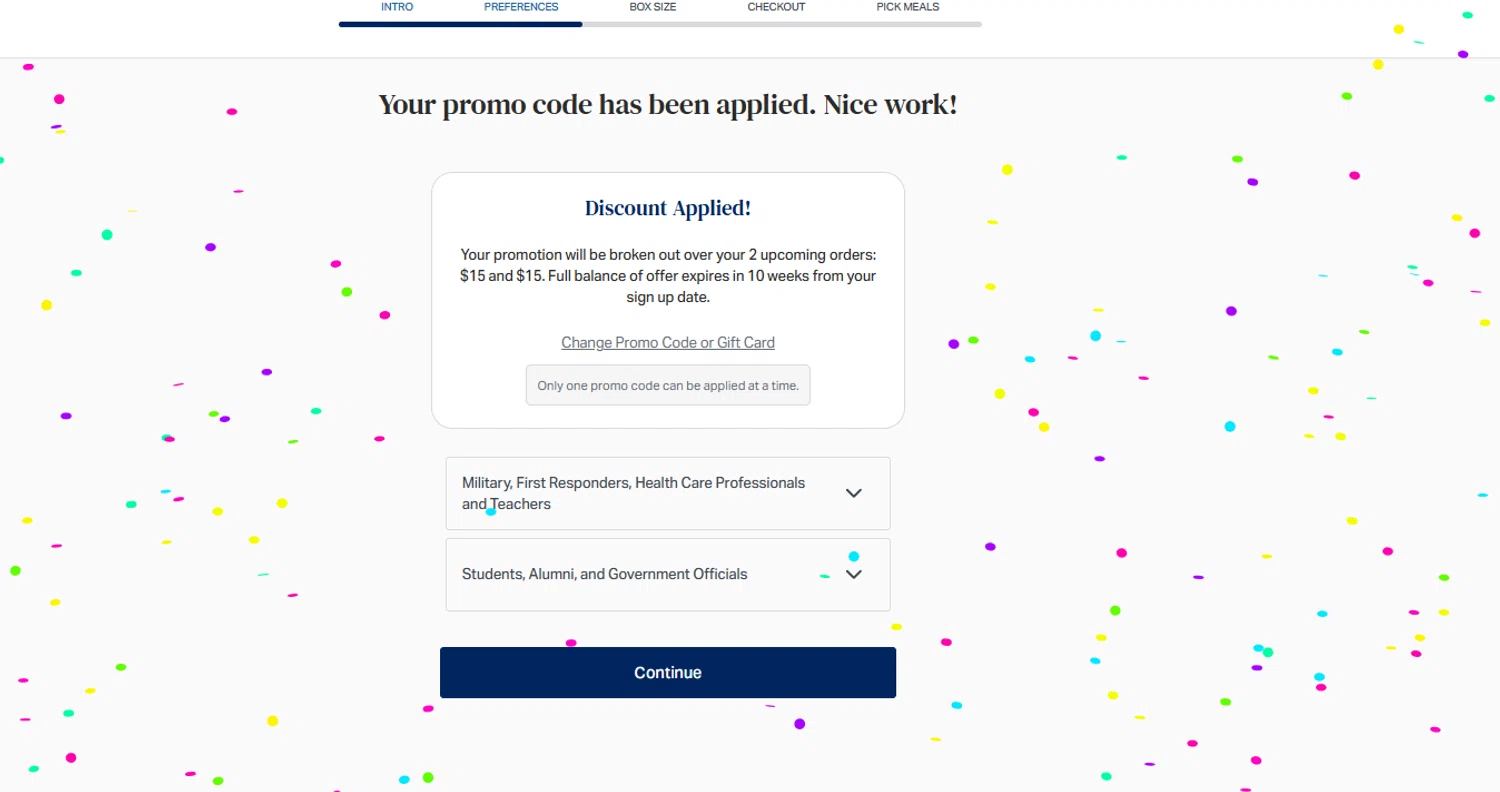Go to the INTRO step
This screenshot has height=792, width=1500.
[397, 7]
